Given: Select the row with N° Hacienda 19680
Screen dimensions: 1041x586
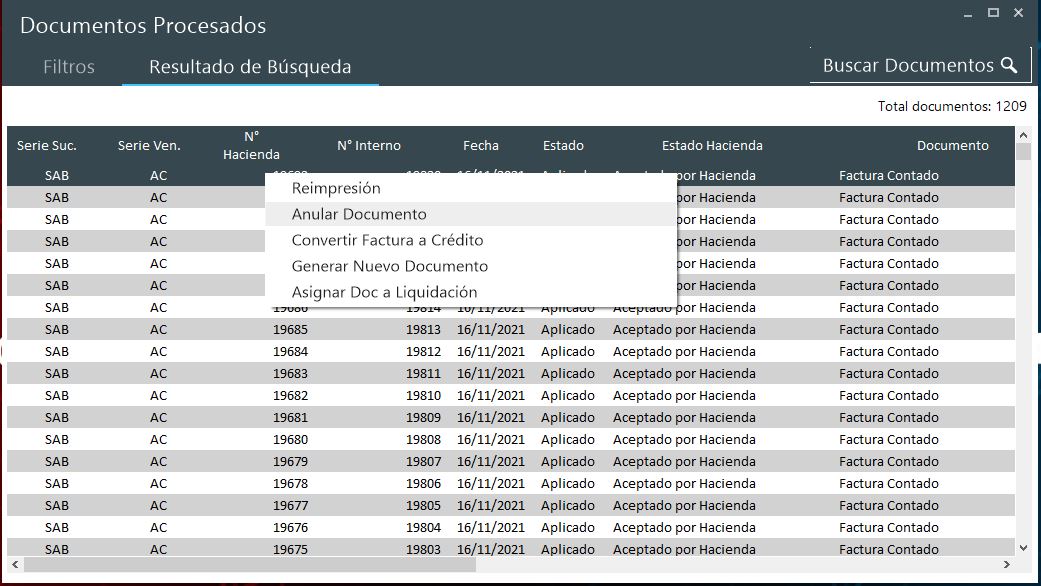Looking at the screenshot, I should pos(290,439).
